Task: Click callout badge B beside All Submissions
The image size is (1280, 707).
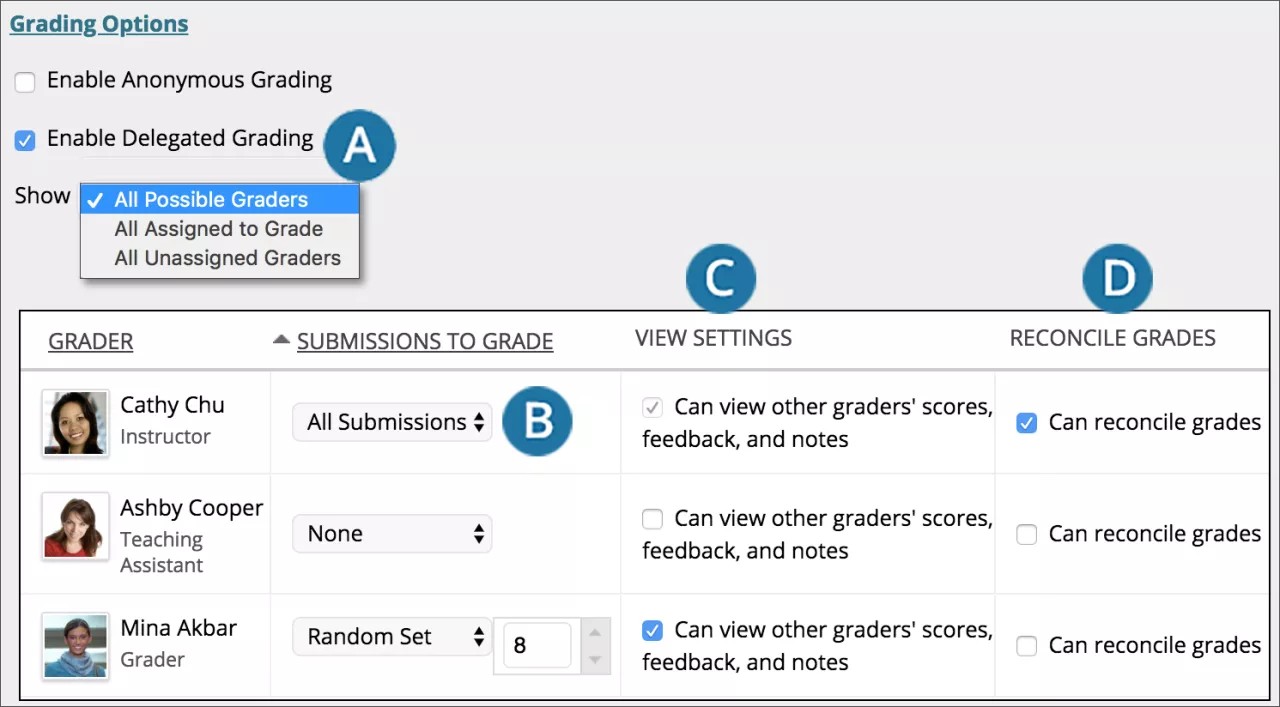Action: (x=537, y=421)
